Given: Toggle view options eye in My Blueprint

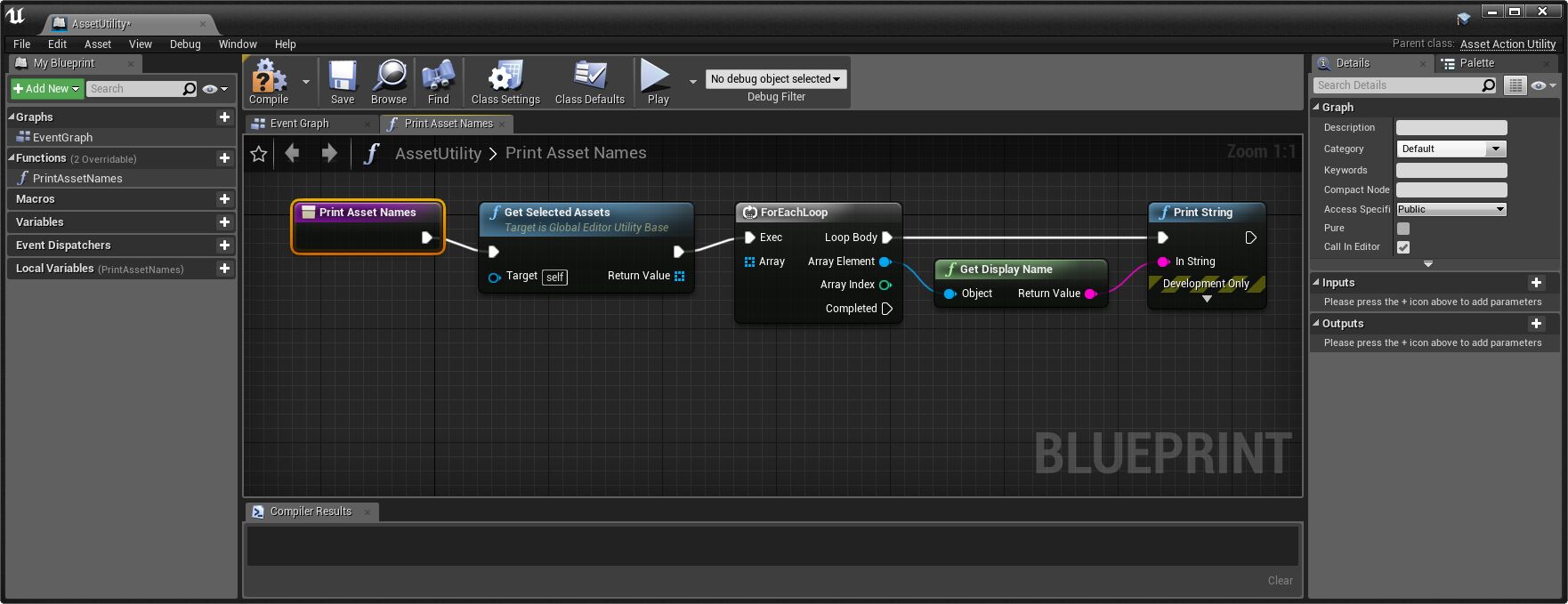Looking at the screenshot, I should coord(214,89).
